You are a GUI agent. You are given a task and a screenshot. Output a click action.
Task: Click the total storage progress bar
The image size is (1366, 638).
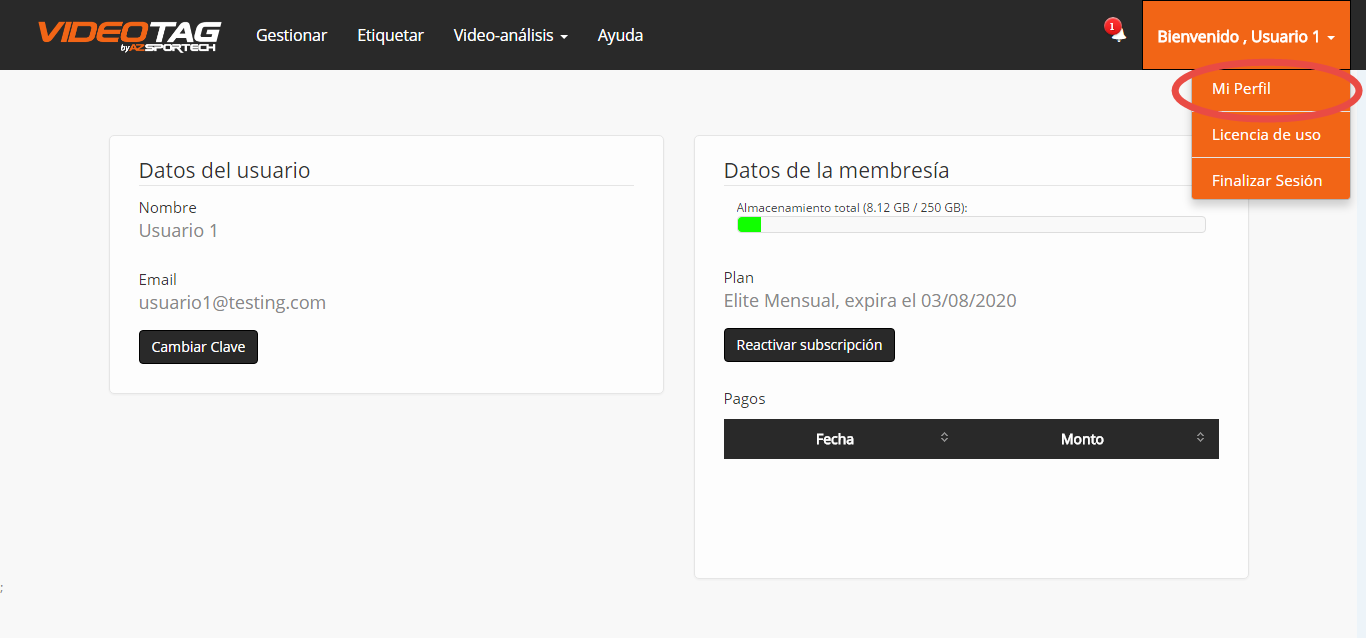click(x=970, y=225)
